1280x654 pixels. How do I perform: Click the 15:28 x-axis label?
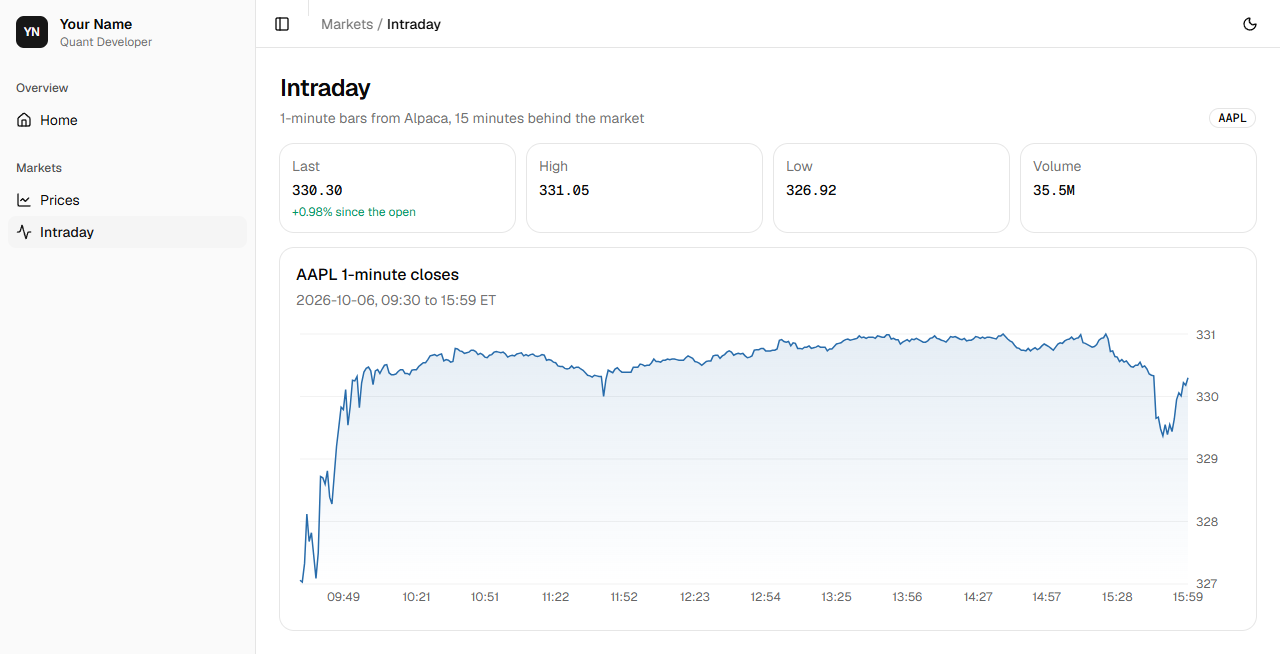1117,597
